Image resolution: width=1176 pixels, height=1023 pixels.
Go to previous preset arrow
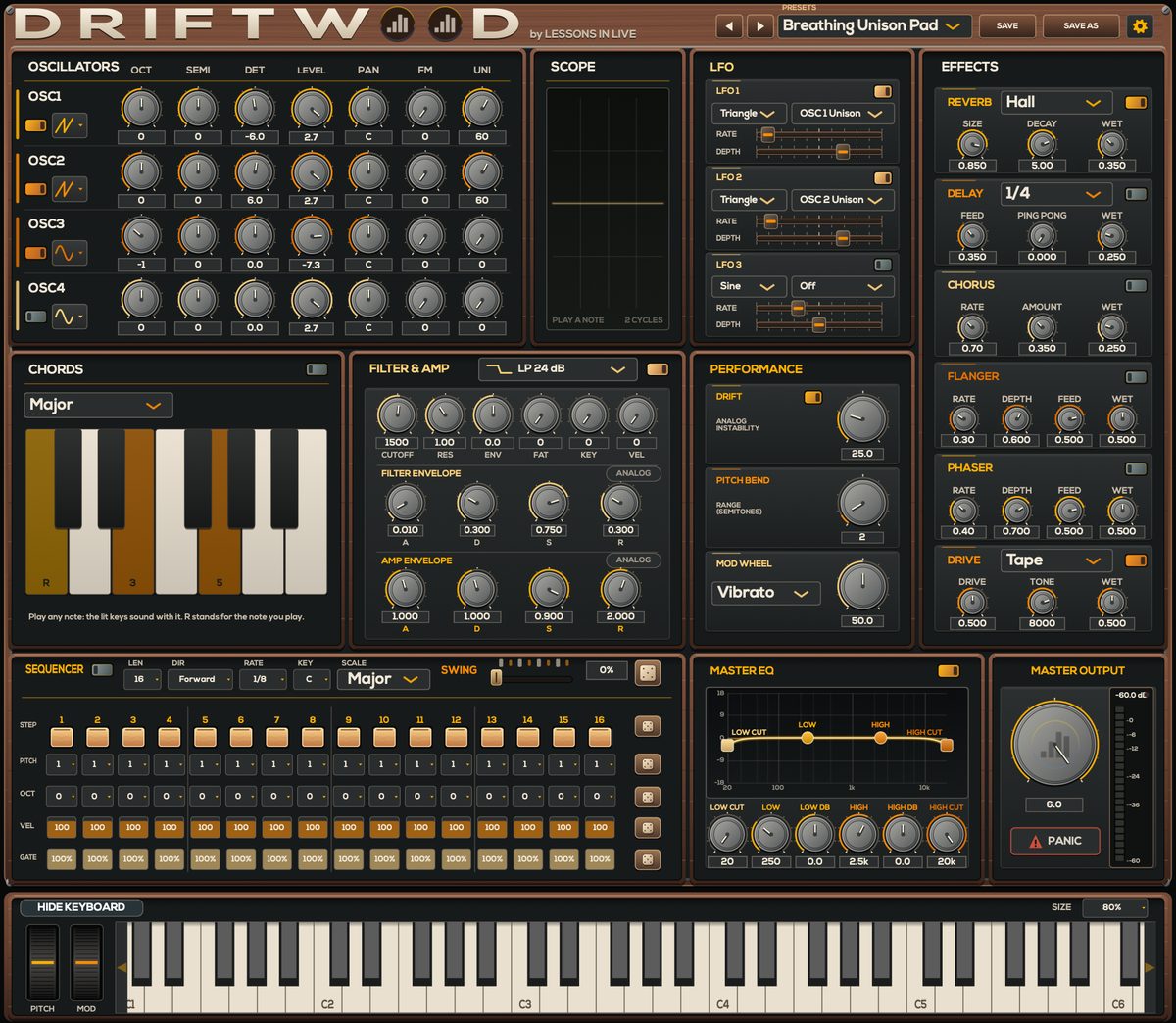pos(729,26)
